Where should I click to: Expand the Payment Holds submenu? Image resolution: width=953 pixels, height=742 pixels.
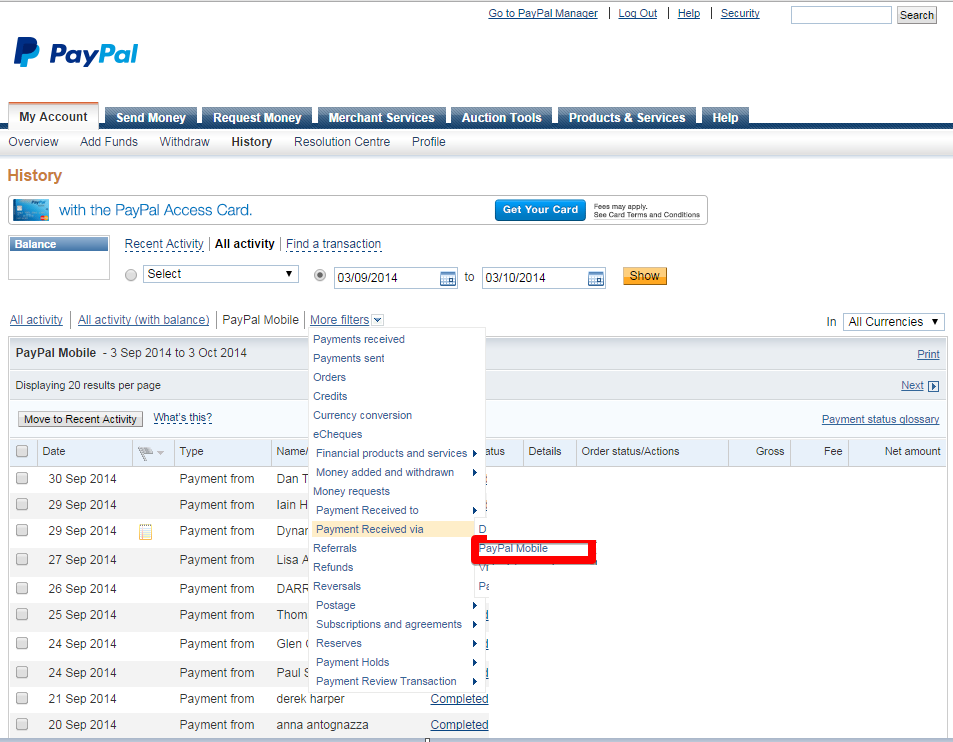(475, 662)
